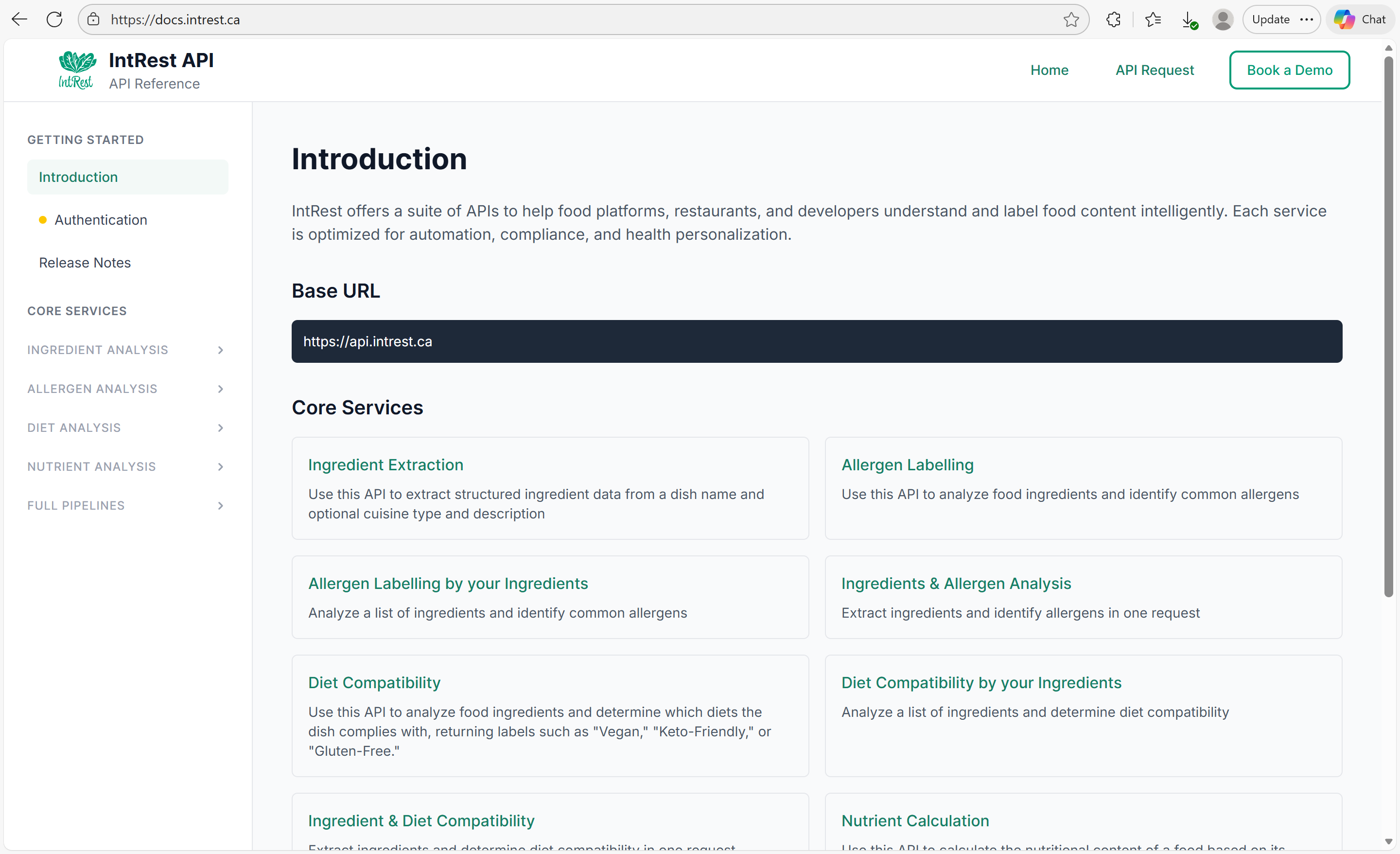
Task: Go to Release Notes page
Action: 85,263
